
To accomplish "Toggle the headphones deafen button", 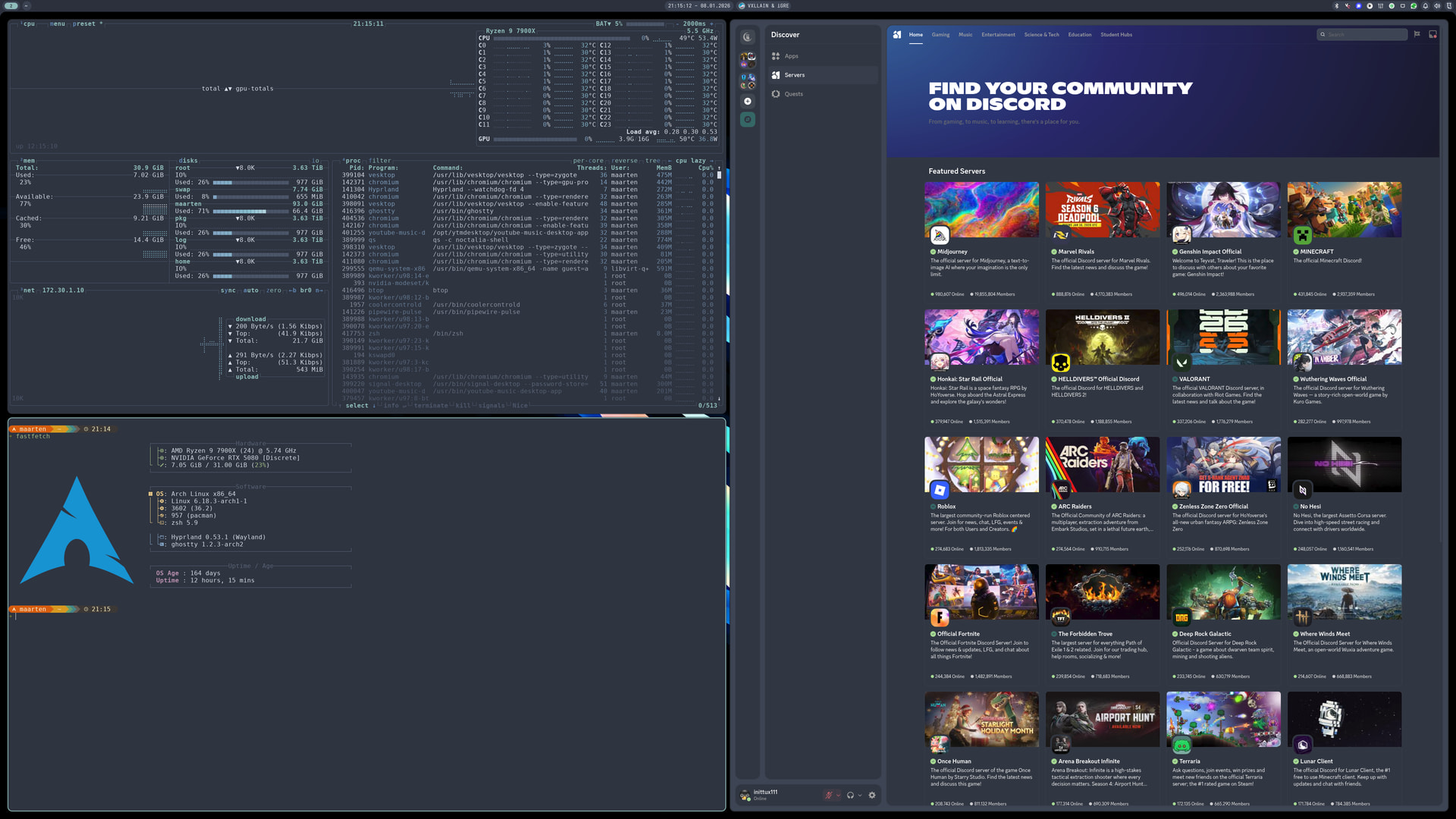I will (x=850, y=795).
